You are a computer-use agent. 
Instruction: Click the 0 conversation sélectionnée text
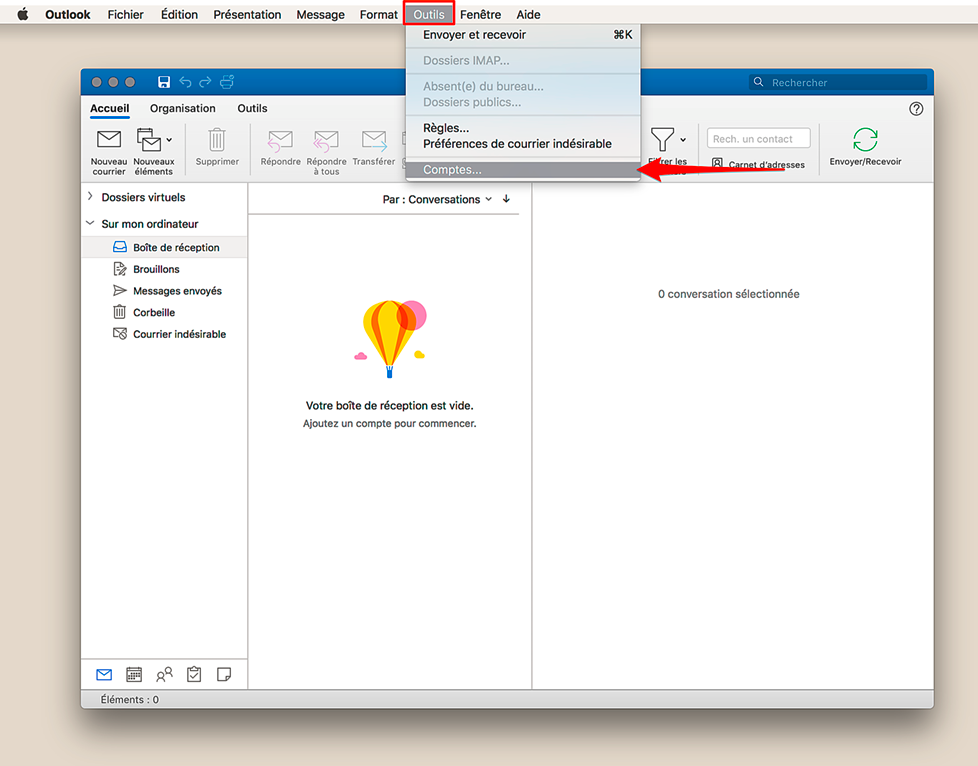(729, 294)
